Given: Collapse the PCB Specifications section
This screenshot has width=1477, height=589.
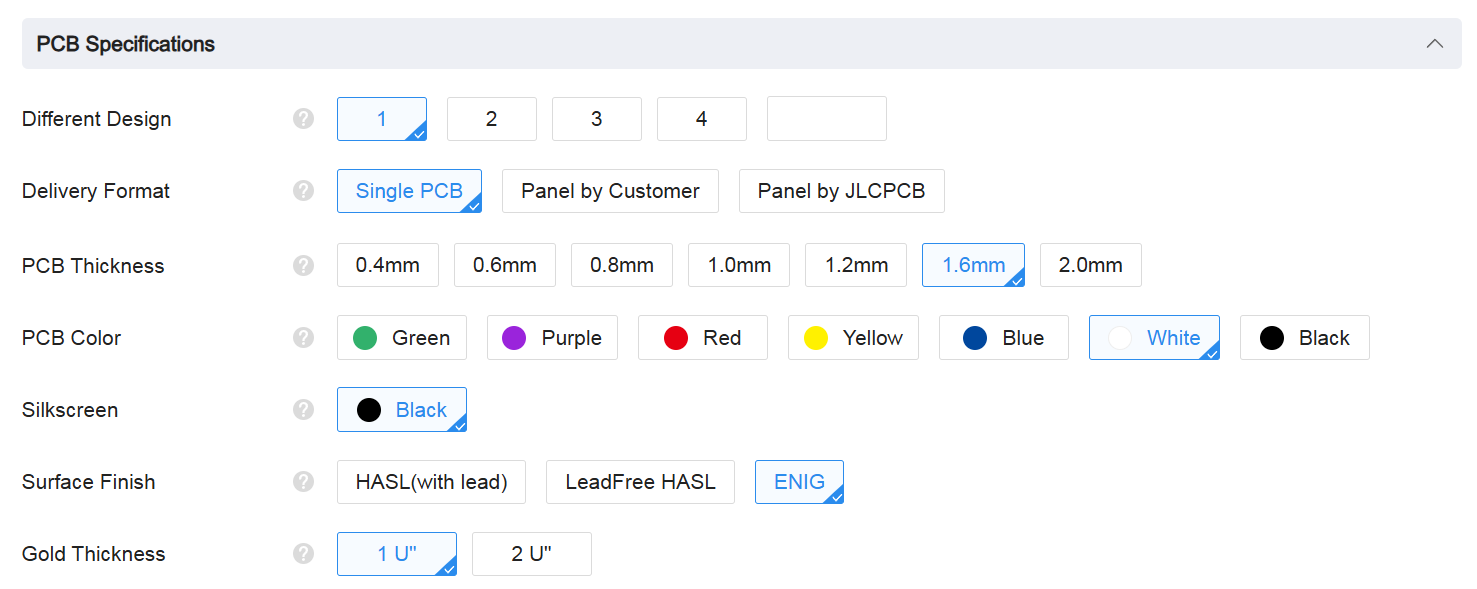Looking at the screenshot, I should click(x=1435, y=44).
